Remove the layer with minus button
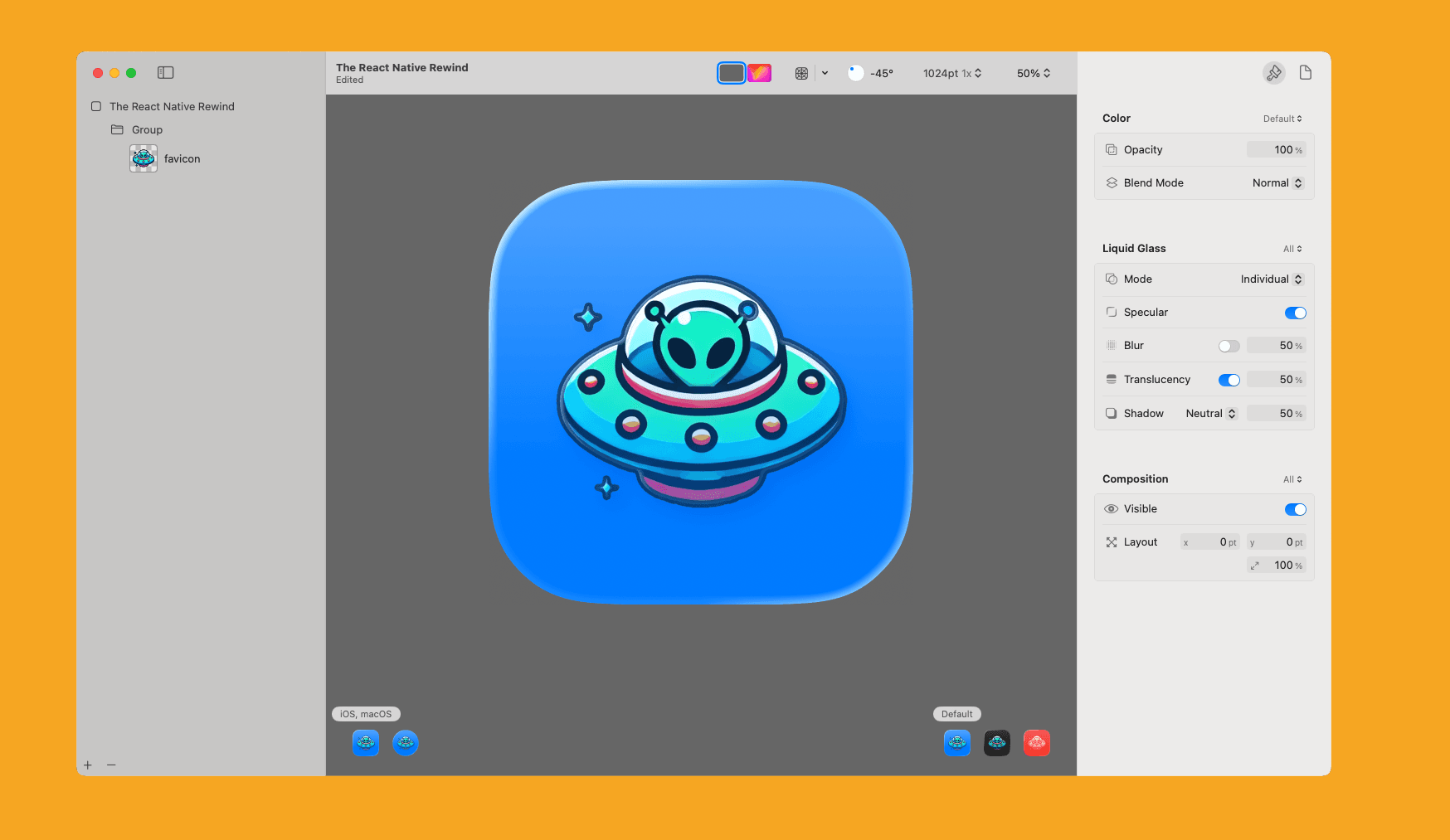The width and height of the screenshot is (1450, 840). pyautogui.click(x=111, y=765)
